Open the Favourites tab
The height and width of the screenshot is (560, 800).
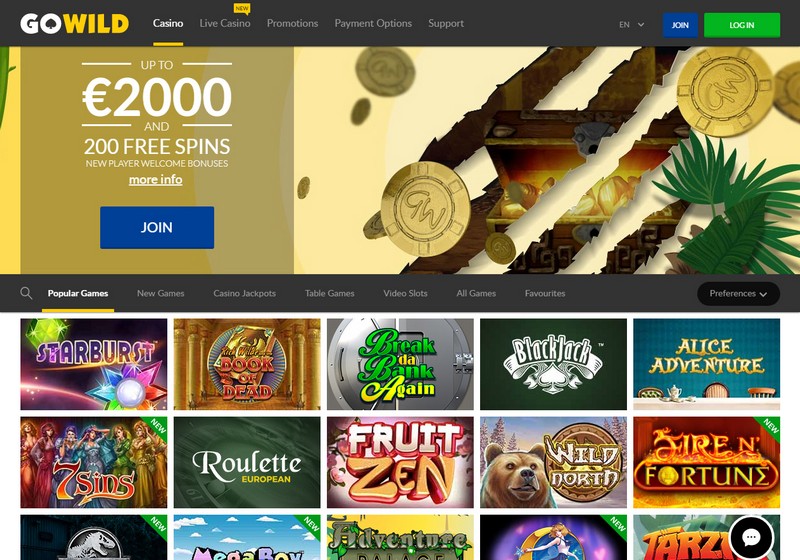click(x=545, y=293)
